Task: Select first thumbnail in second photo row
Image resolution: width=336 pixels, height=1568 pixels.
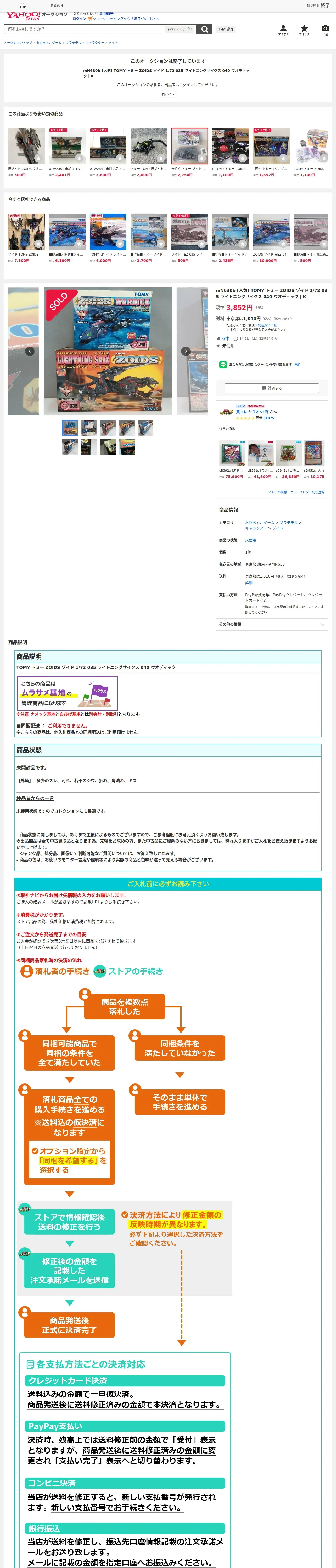Action: pyautogui.click(x=70, y=447)
